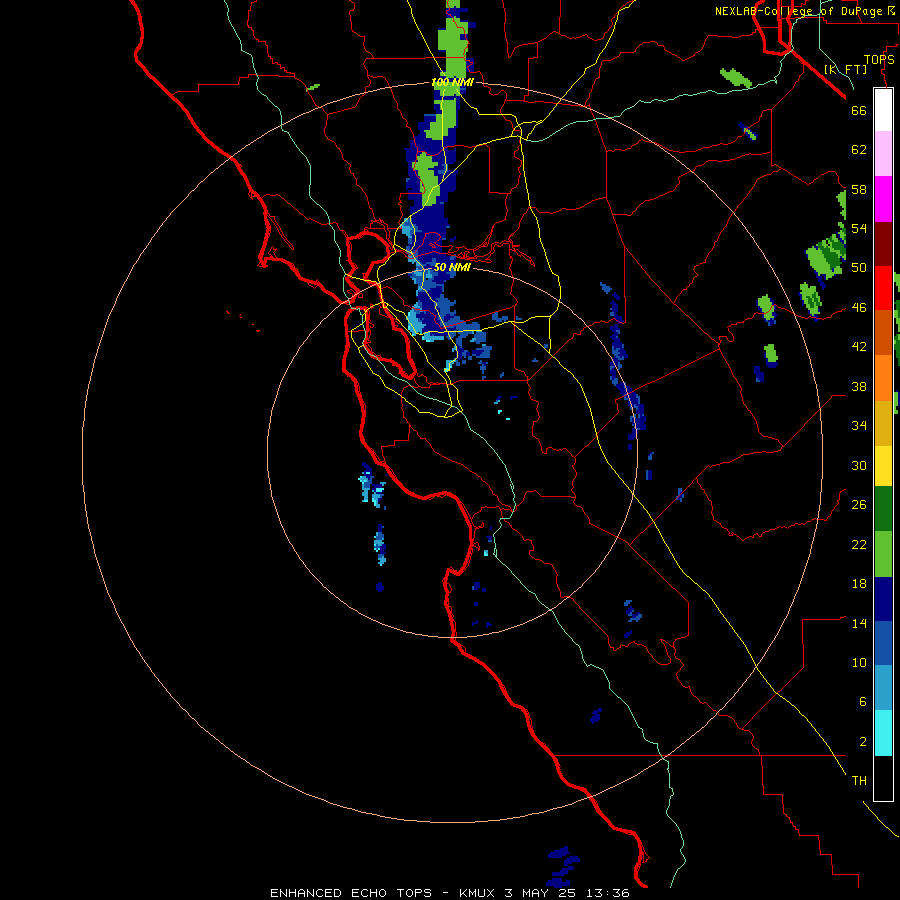Image resolution: width=900 pixels, height=900 pixels.
Task: Pick the magenta legend swatch near 58
Action: 883,199
